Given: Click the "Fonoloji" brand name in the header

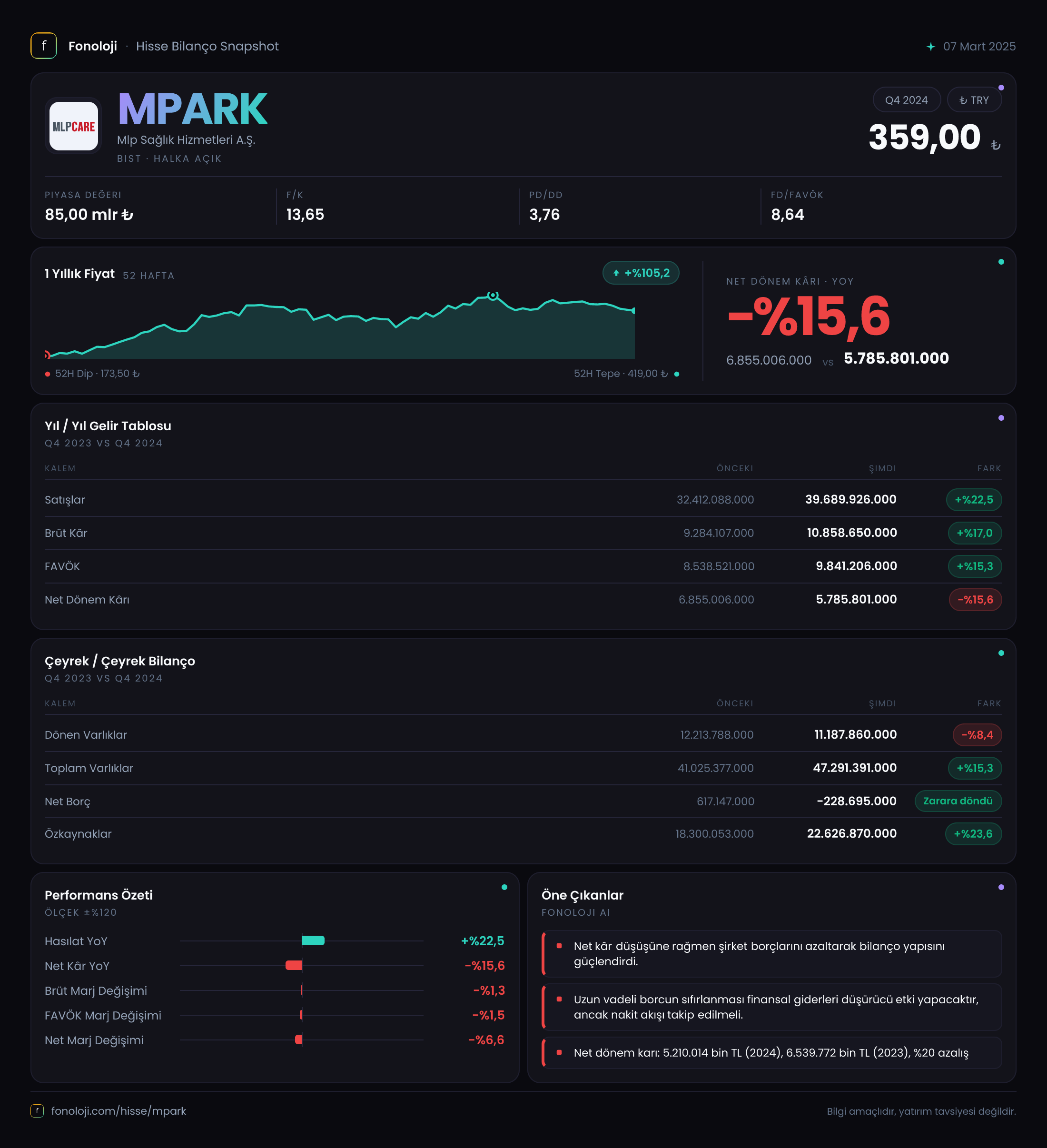Looking at the screenshot, I should (93, 47).
